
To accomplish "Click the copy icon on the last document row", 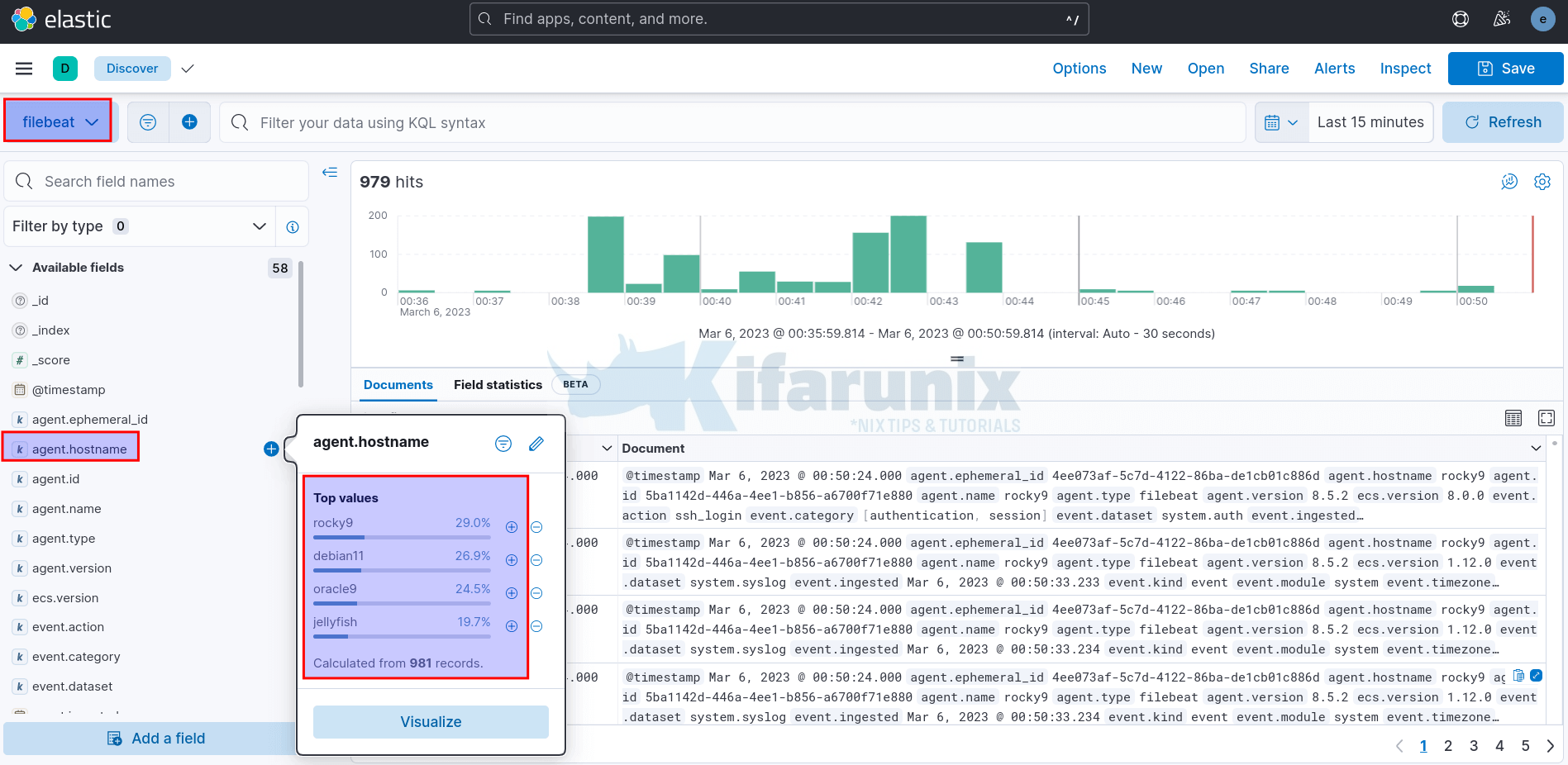I will click(x=1518, y=676).
